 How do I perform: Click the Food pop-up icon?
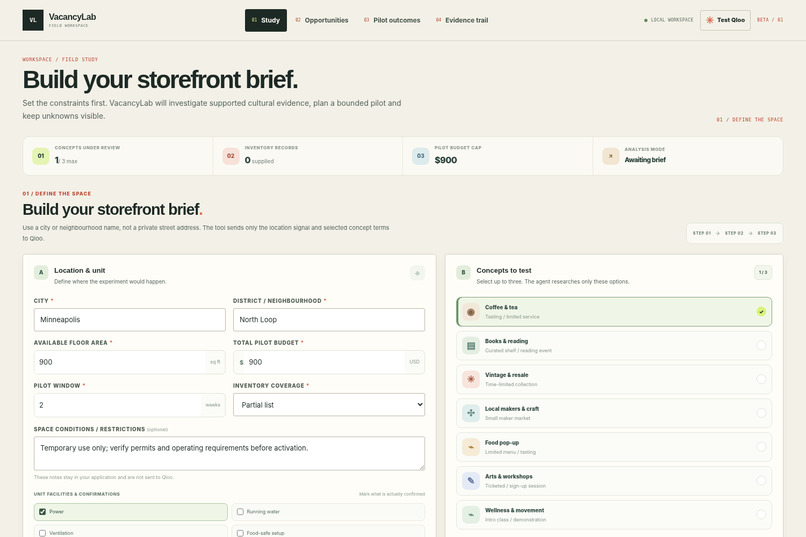(x=471, y=447)
